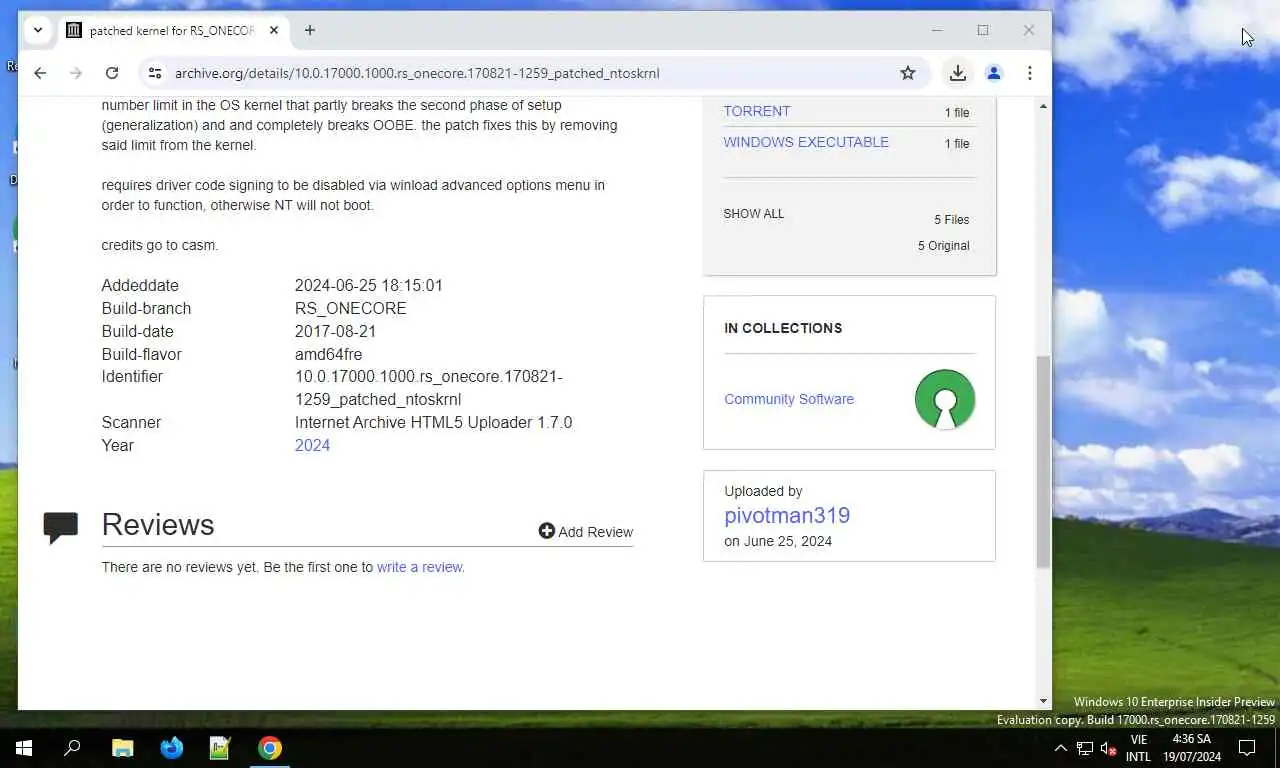Click SHOW ALL files link
Image resolution: width=1280 pixels, height=768 pixels.
(x=754, y=214)
